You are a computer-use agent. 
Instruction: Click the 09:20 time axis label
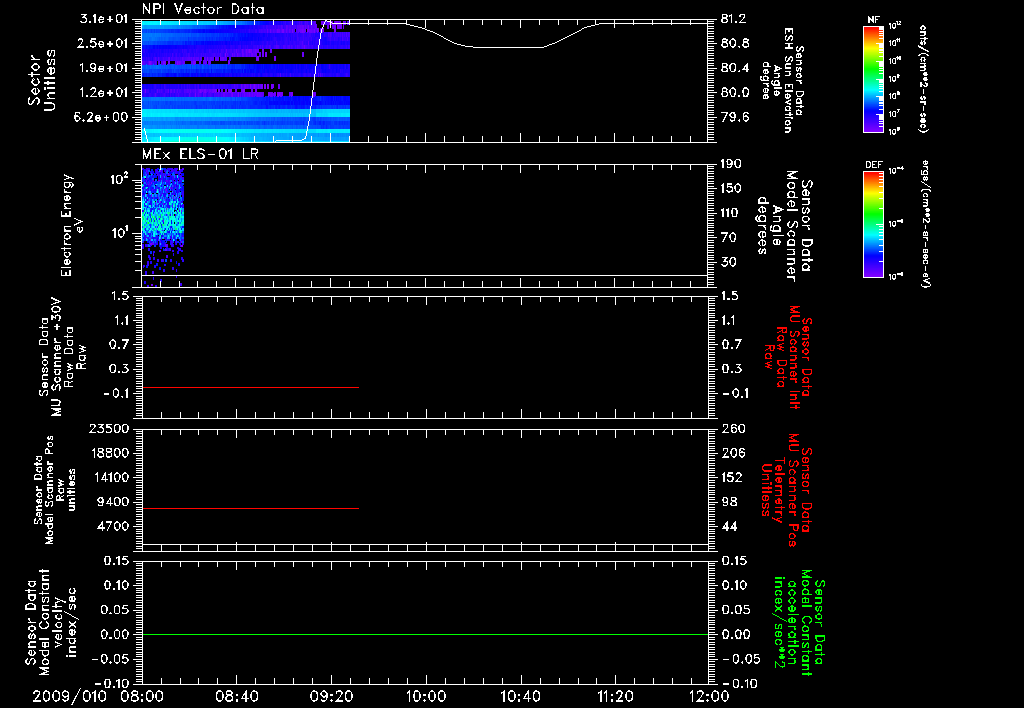(331, 696)
